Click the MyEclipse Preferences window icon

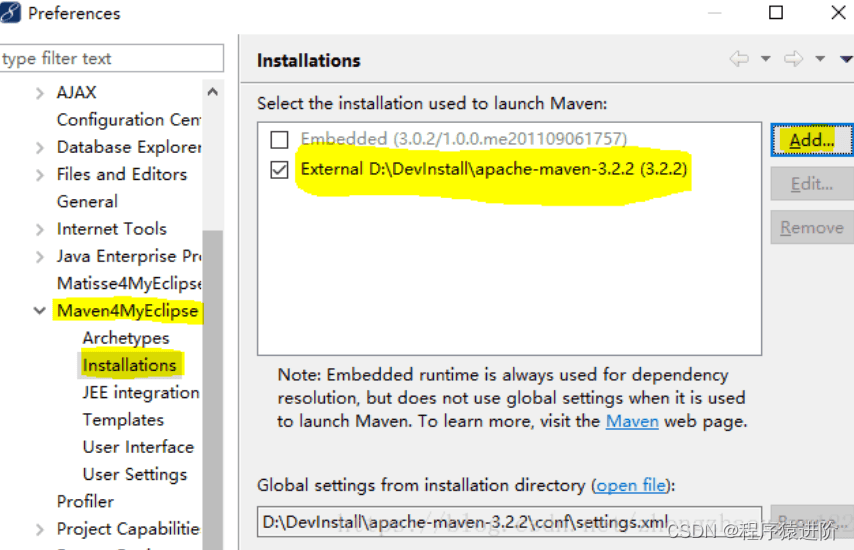coord(10,13)
